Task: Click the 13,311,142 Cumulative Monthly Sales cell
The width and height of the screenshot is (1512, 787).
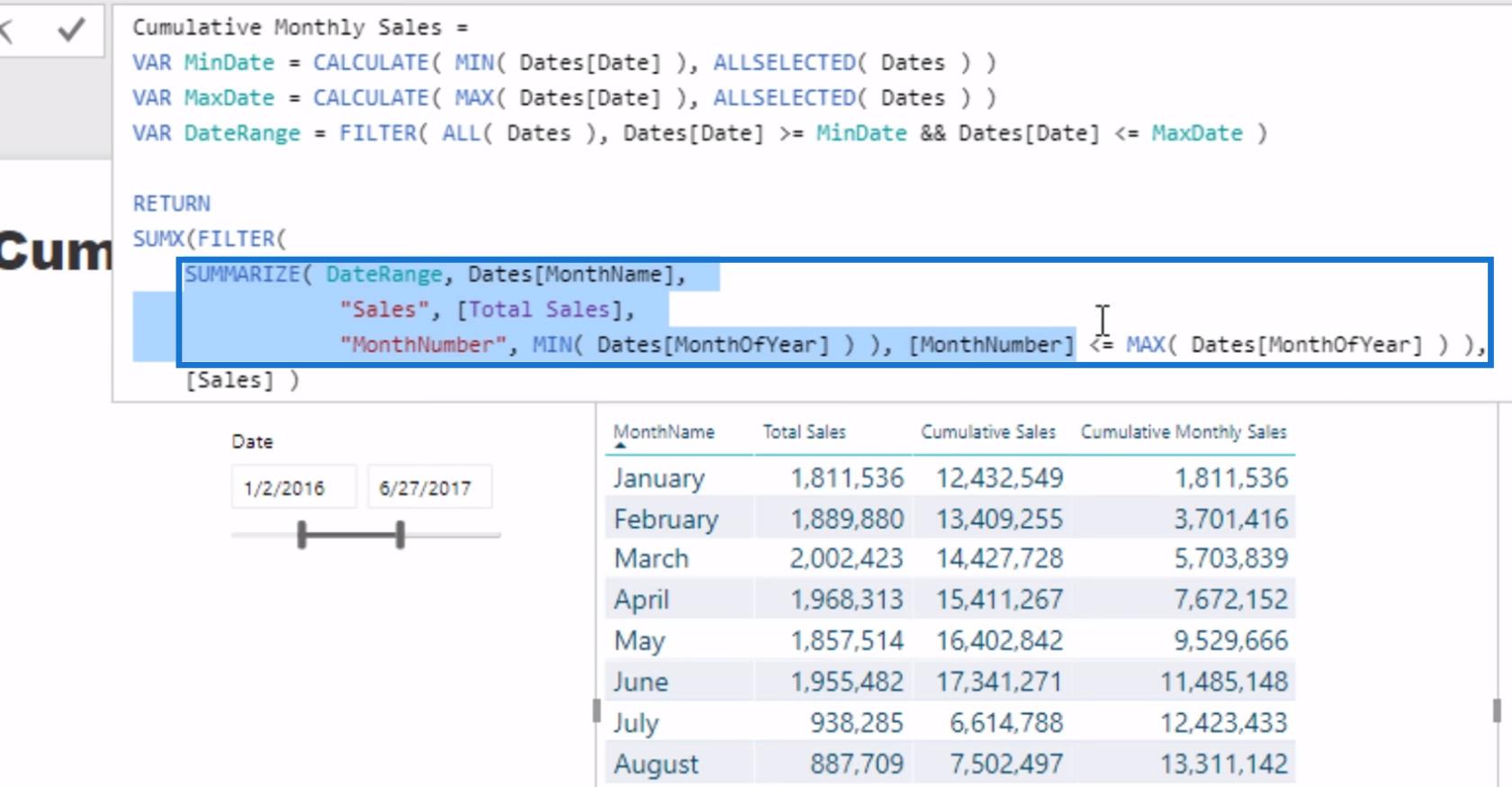Action: click(x=1224, y=764)
